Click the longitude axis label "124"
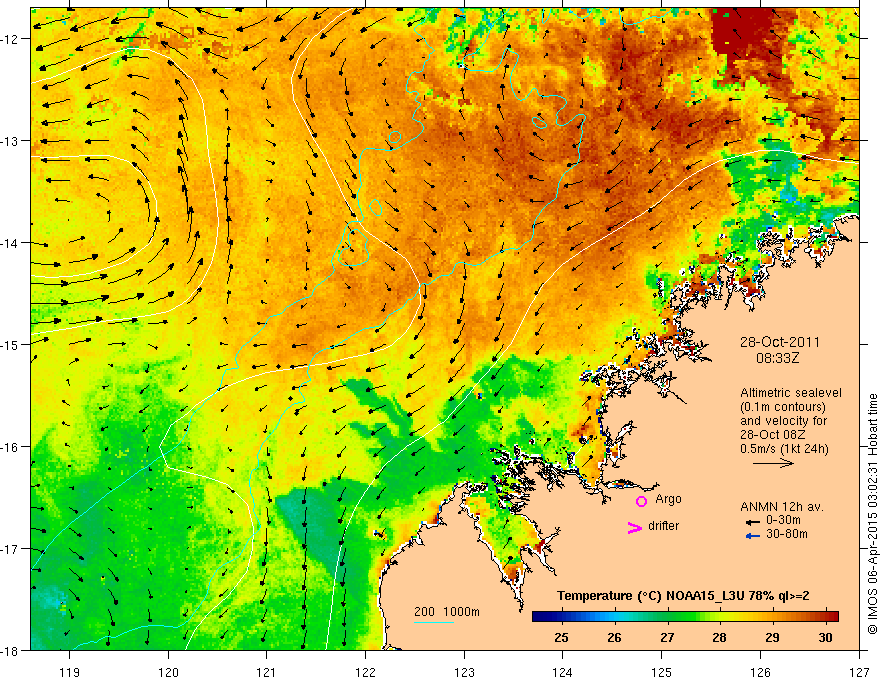Viewport: 880px width, 680px height. pyautogui.click(x=563, y=672)
